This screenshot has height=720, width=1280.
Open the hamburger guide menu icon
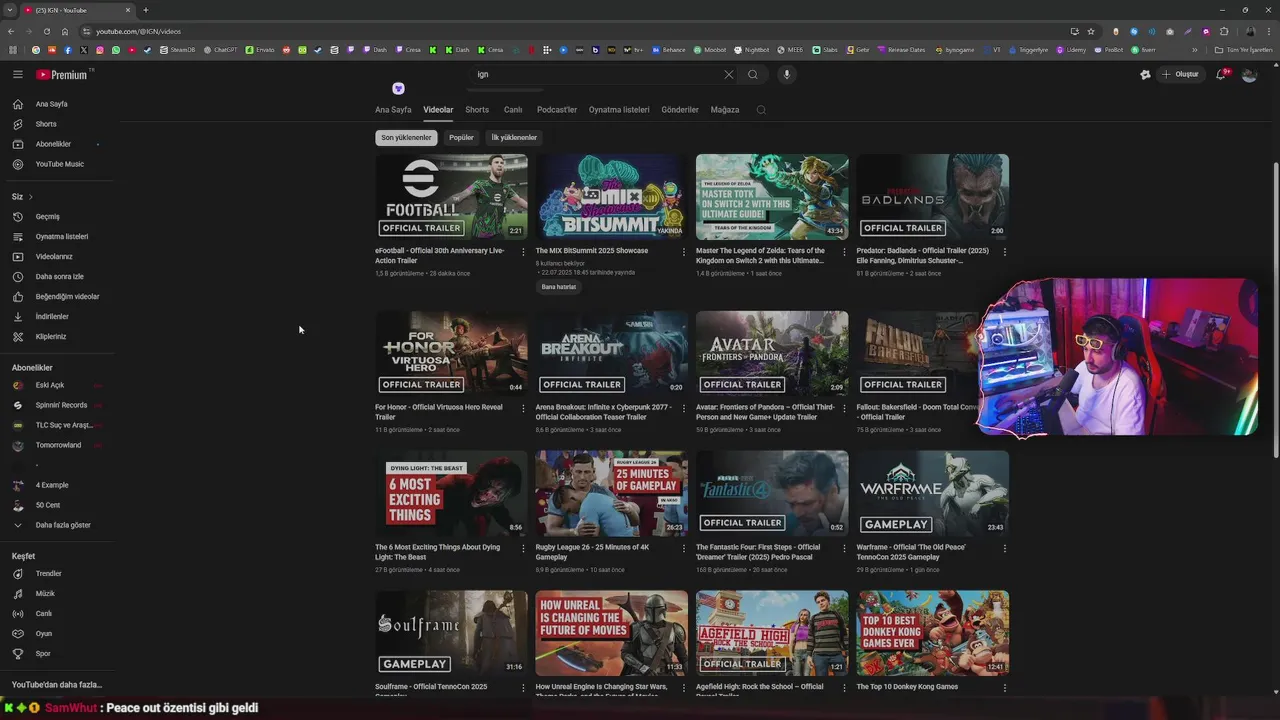tap(17, 74)
